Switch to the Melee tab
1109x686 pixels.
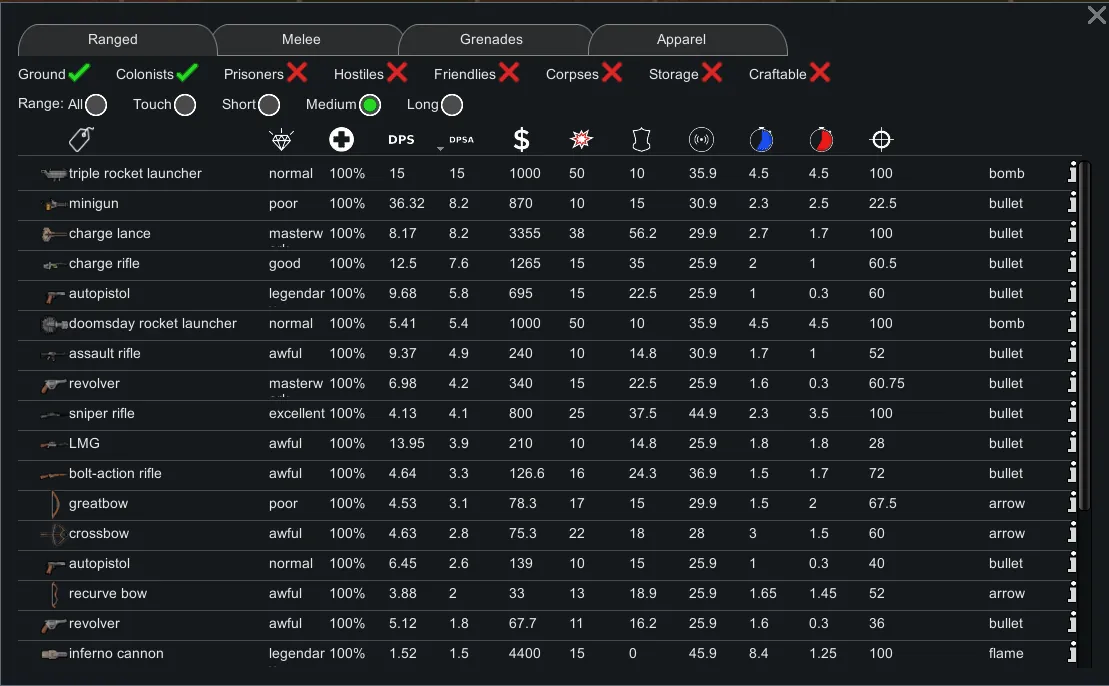301,40
